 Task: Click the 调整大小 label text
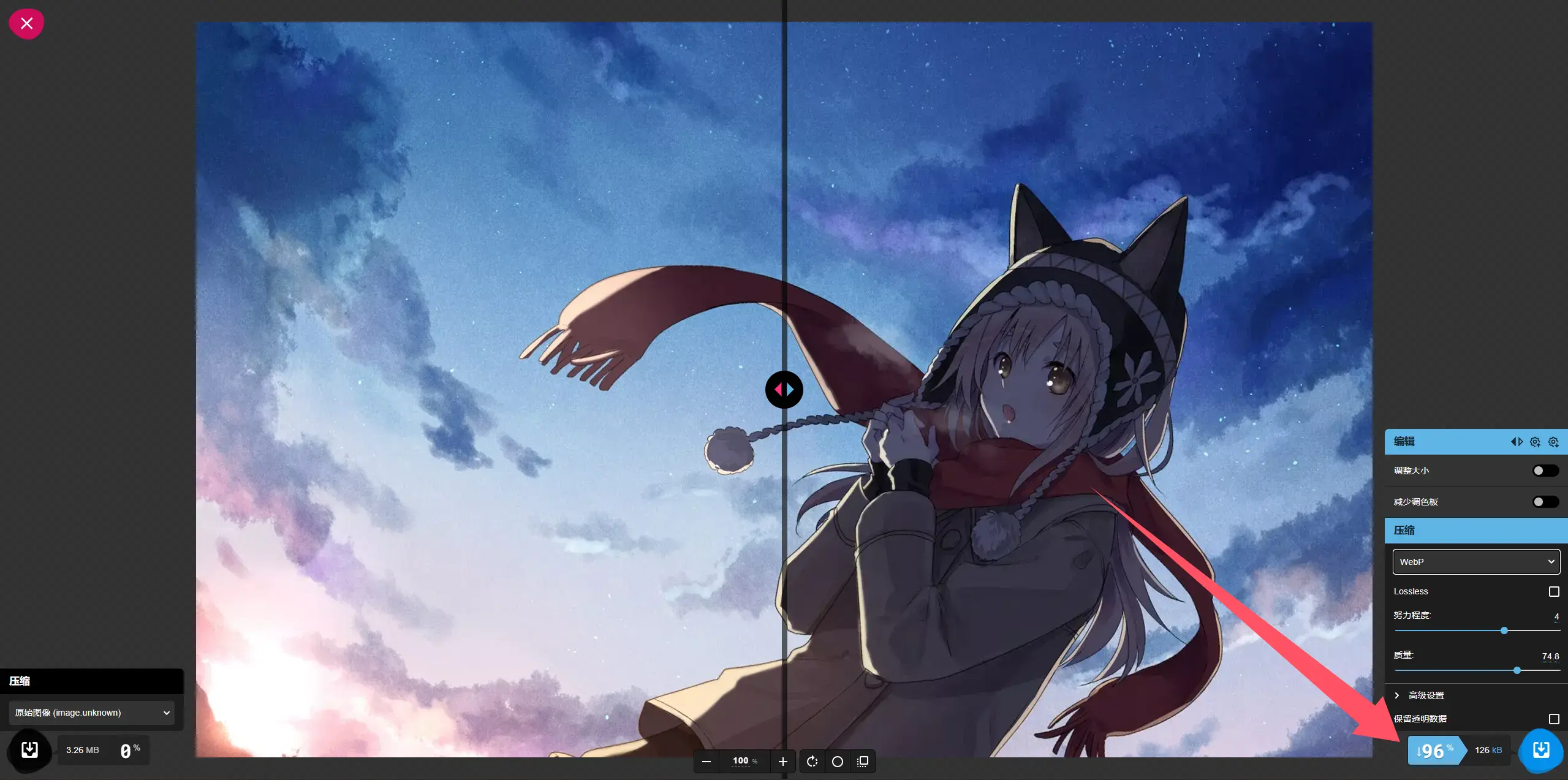pos(1411,470)
